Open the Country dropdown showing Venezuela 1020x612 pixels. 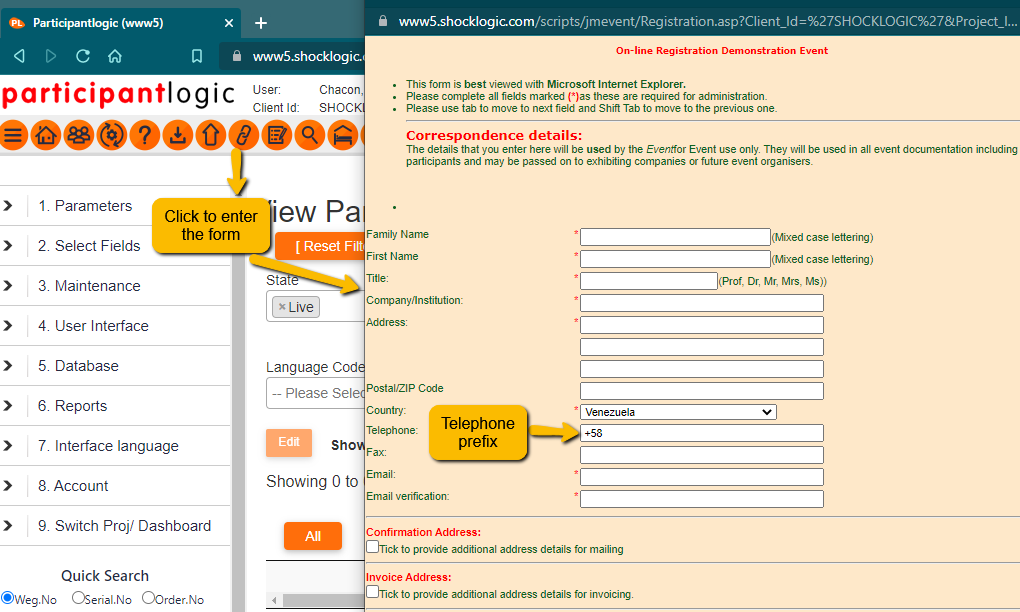click(678, 411)
